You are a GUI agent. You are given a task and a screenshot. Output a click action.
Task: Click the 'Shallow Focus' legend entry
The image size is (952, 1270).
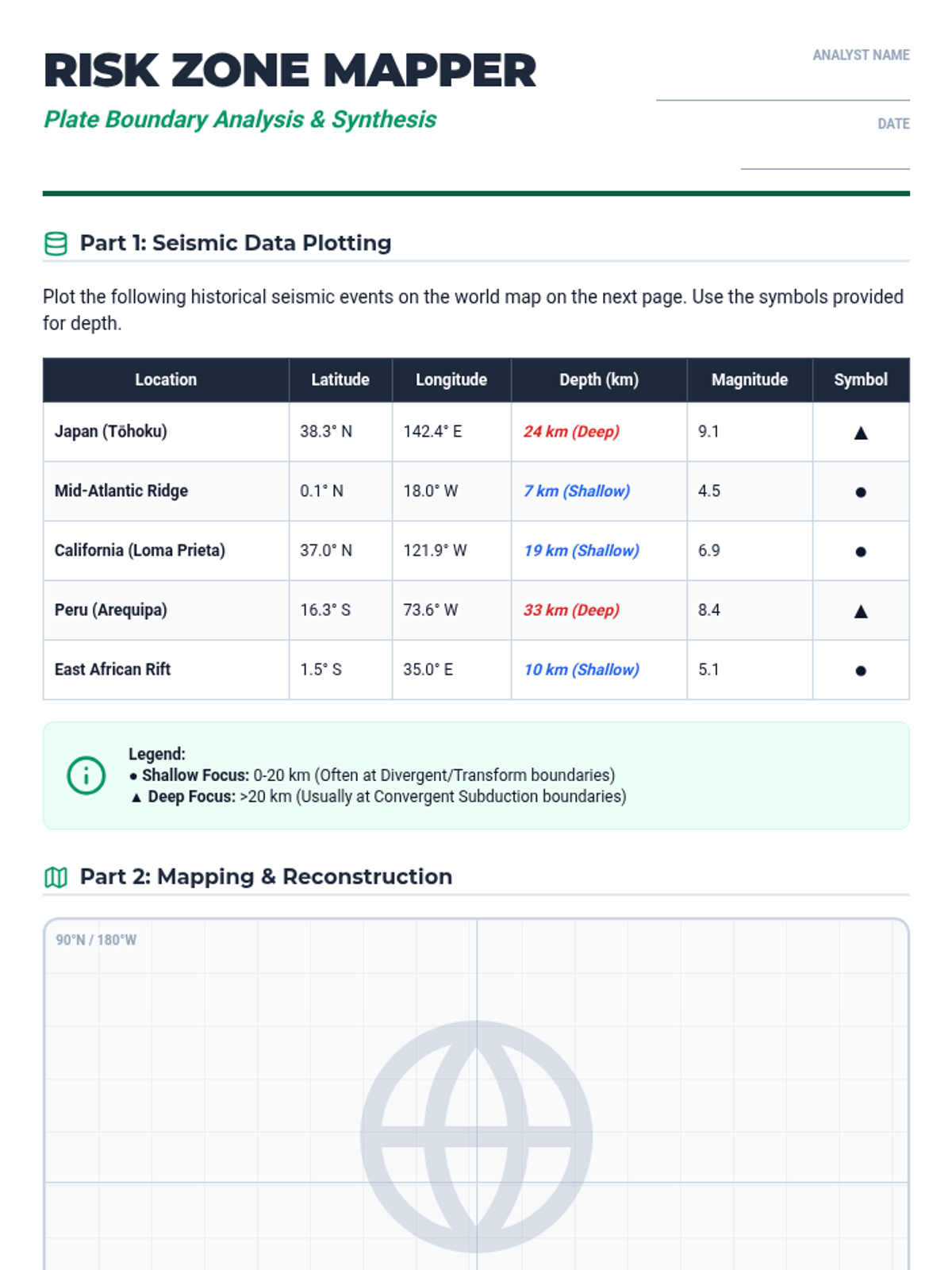click(x=372, y=775)
